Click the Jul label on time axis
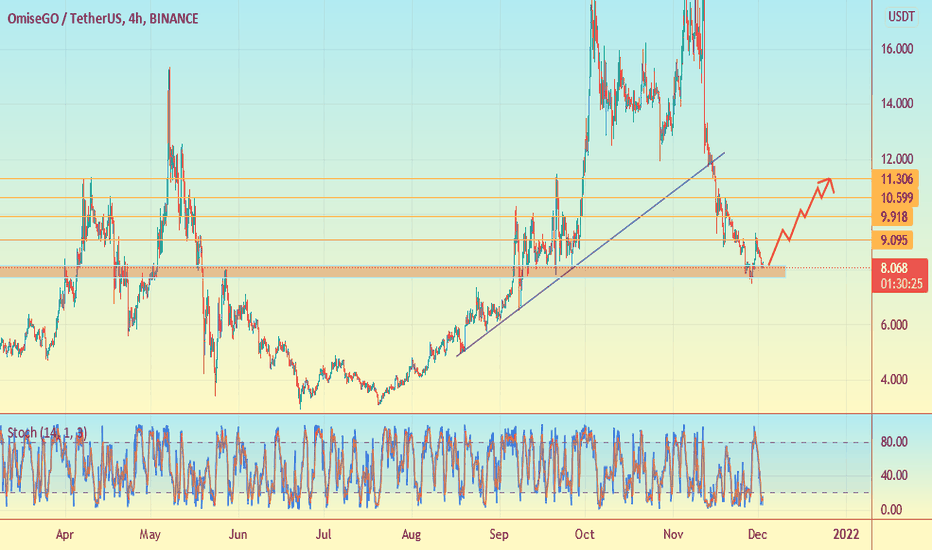 [x=323, y=535]
